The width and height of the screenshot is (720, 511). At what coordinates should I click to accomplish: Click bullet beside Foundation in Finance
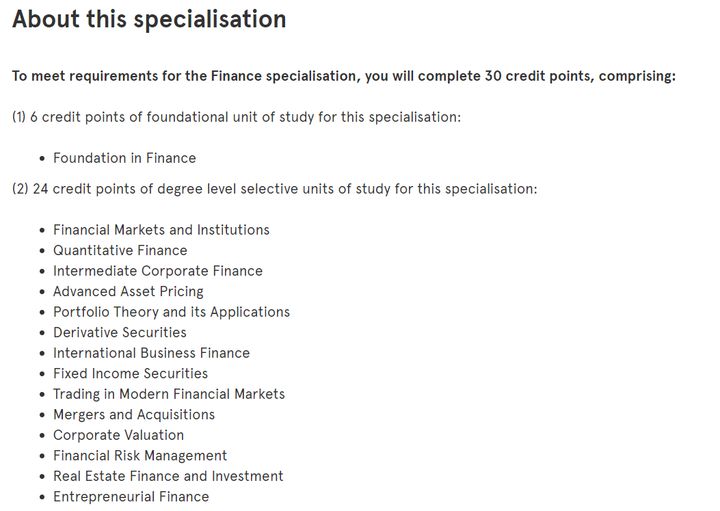click(43, 159)
